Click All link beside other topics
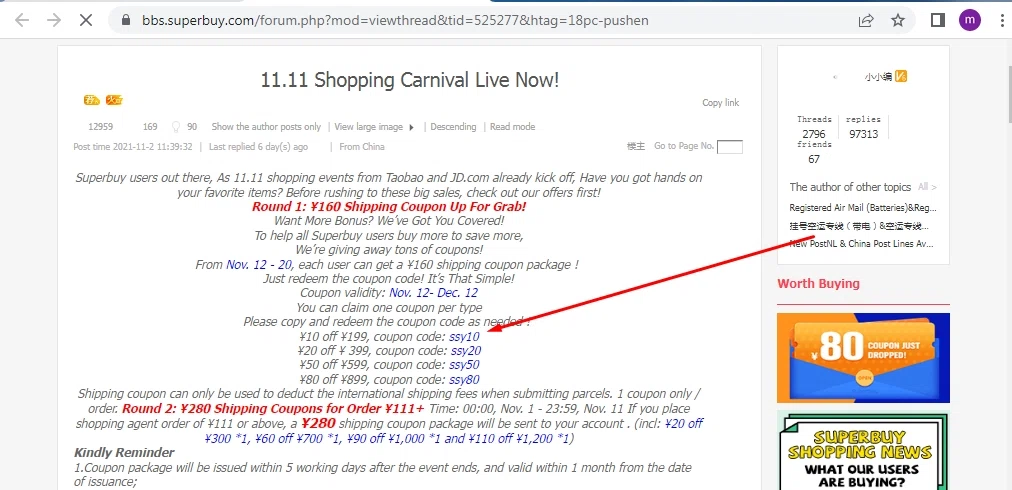This screenshot has width=1012, height=490. [927, 187]
